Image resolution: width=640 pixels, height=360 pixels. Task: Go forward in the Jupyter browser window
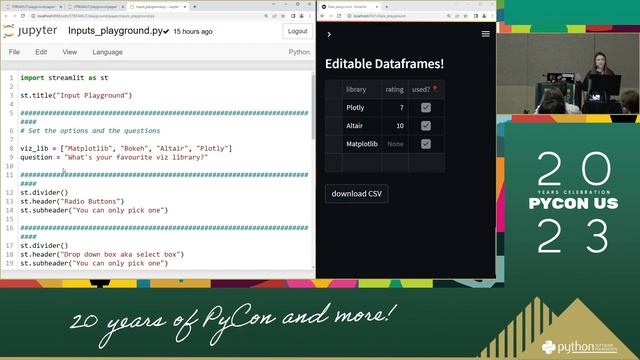(x=14, y=16)
